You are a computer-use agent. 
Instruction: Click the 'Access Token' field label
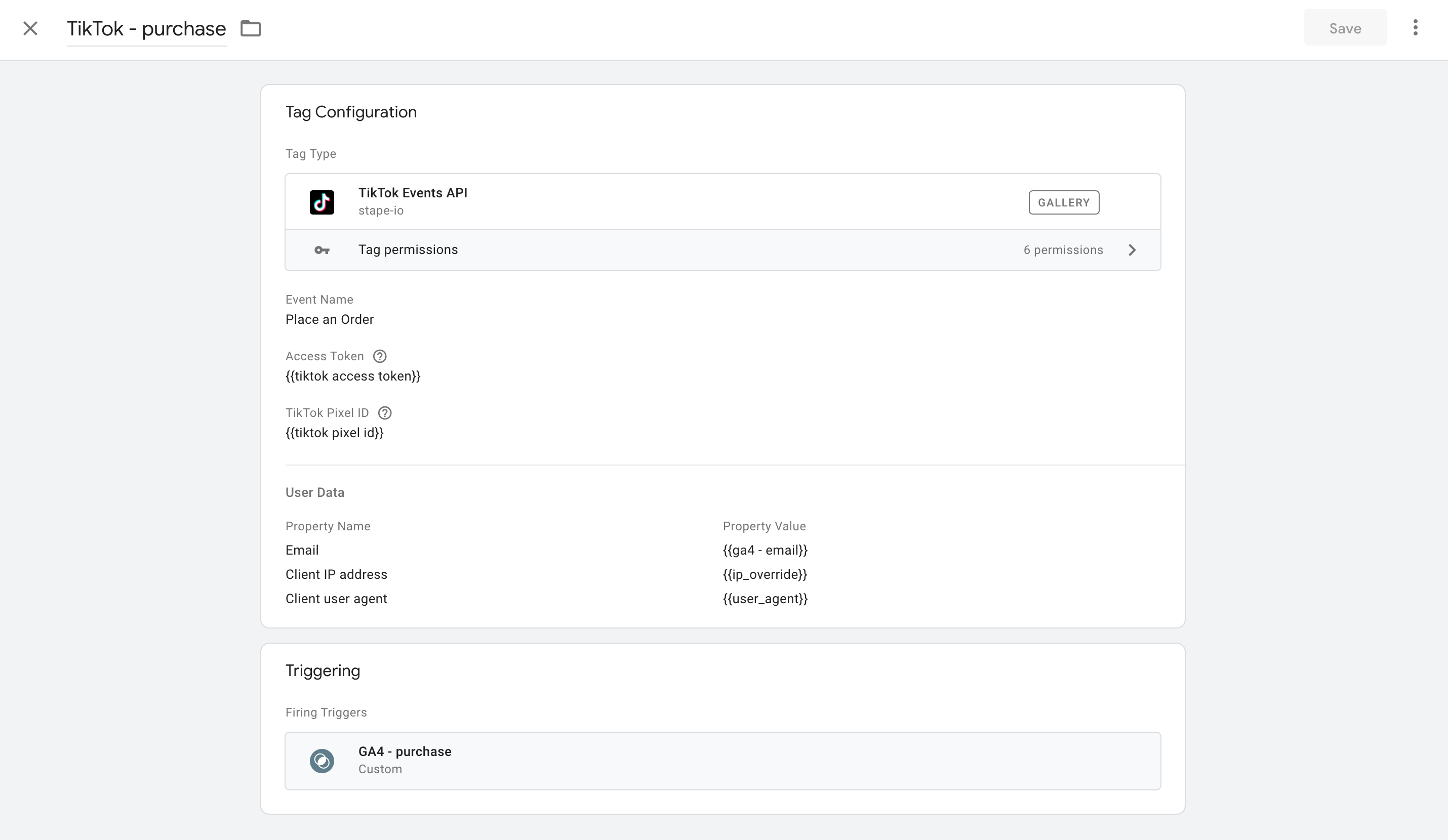(x=325, y=356)
